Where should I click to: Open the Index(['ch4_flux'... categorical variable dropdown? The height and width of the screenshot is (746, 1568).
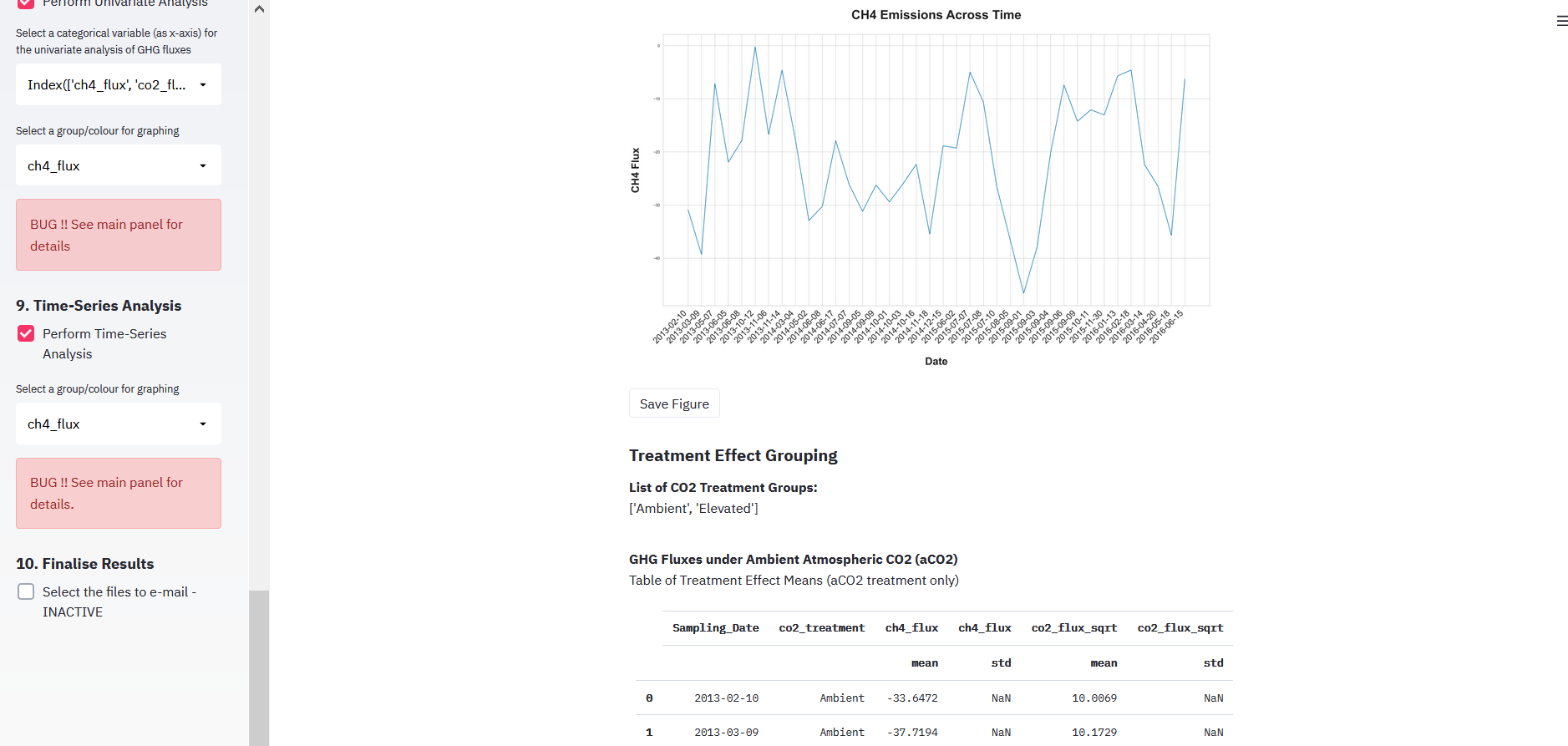tap(119, 84)
